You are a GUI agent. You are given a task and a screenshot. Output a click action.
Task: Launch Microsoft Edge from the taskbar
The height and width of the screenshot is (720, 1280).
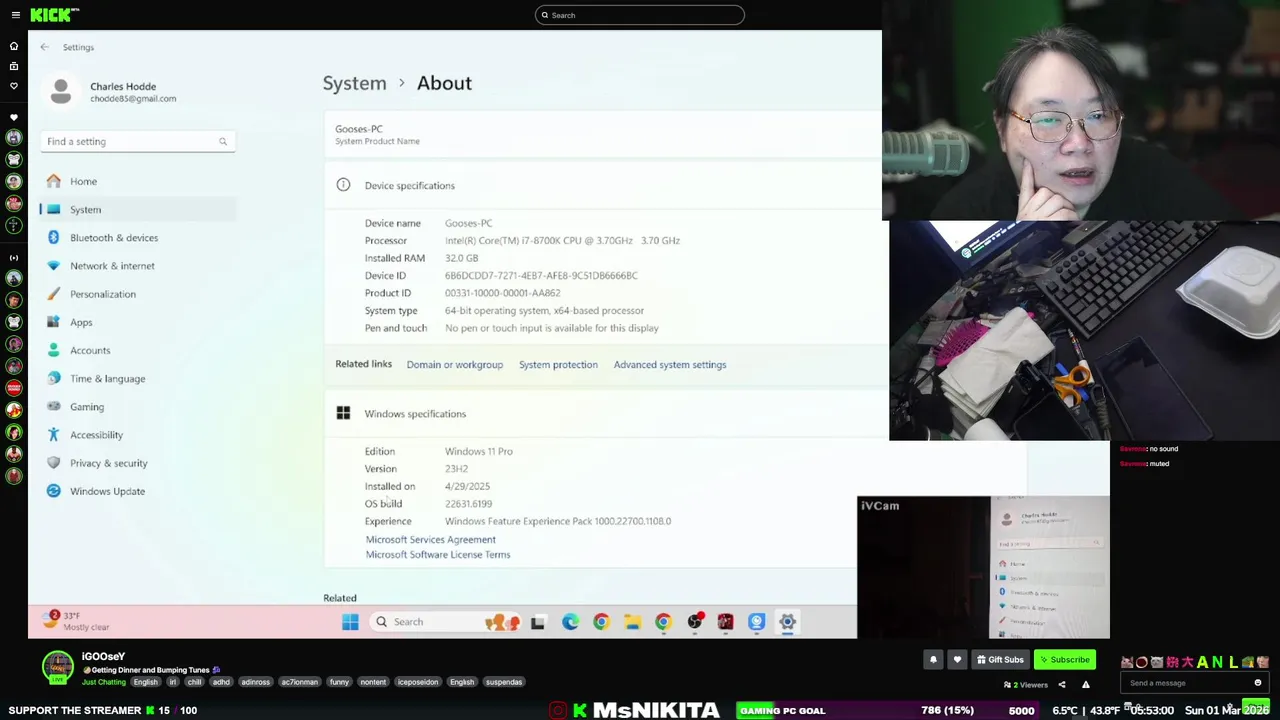[x=570, y=622]
